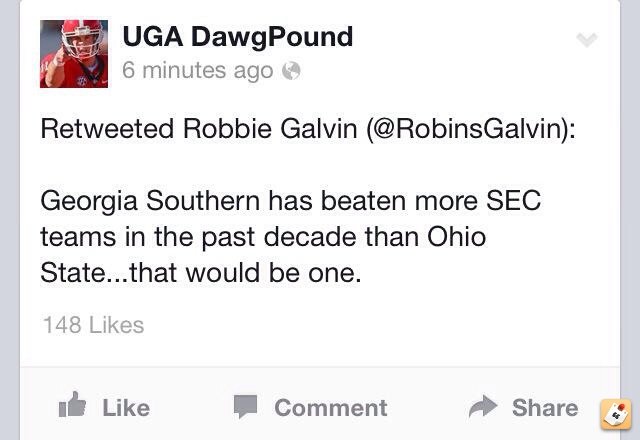The width and height of the screenshot is (640, 440).
Task: Click the Like text label
Action: coord(126,408)
